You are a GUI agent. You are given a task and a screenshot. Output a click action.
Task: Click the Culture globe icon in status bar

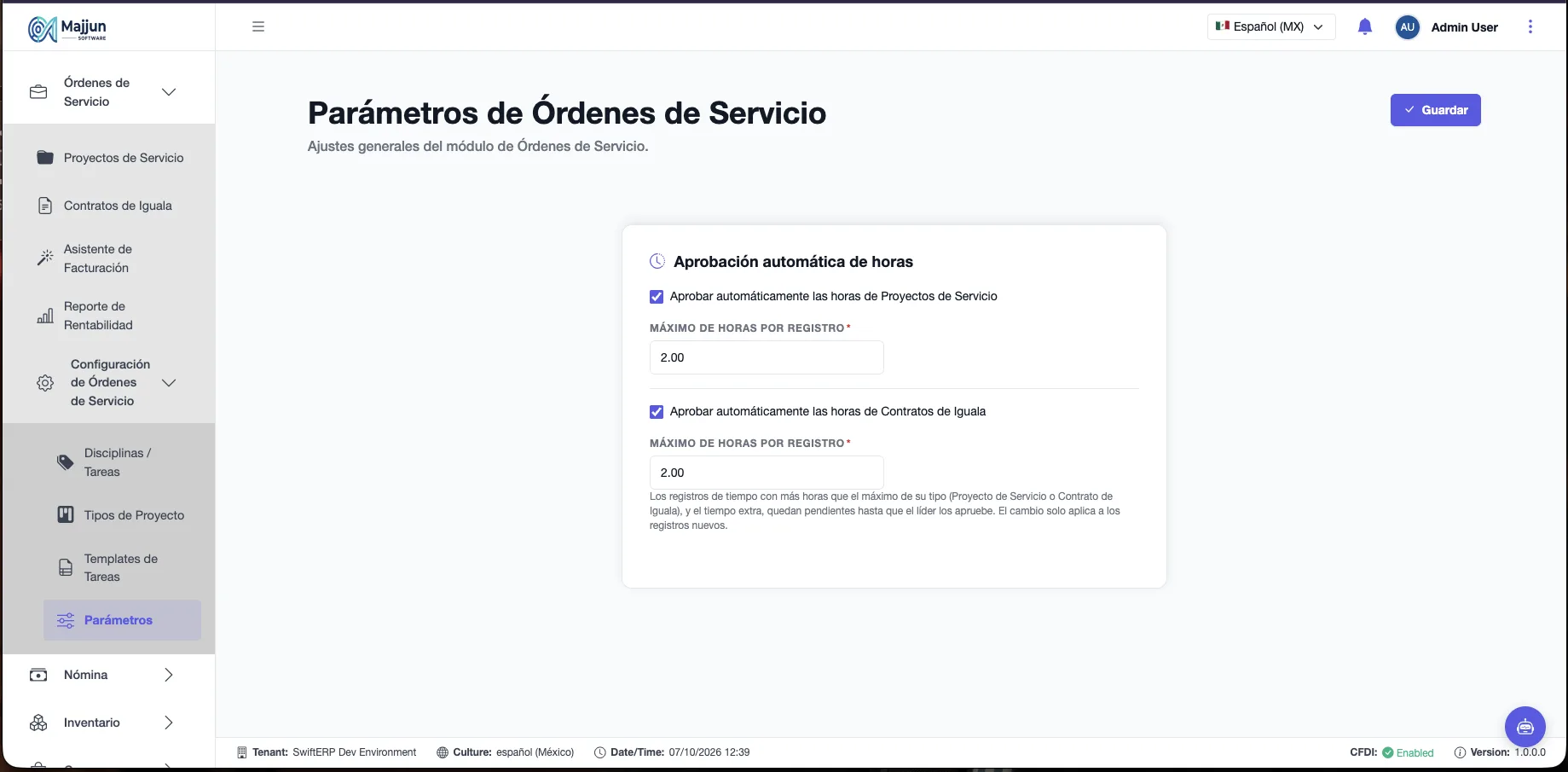[x=443, y=752]
